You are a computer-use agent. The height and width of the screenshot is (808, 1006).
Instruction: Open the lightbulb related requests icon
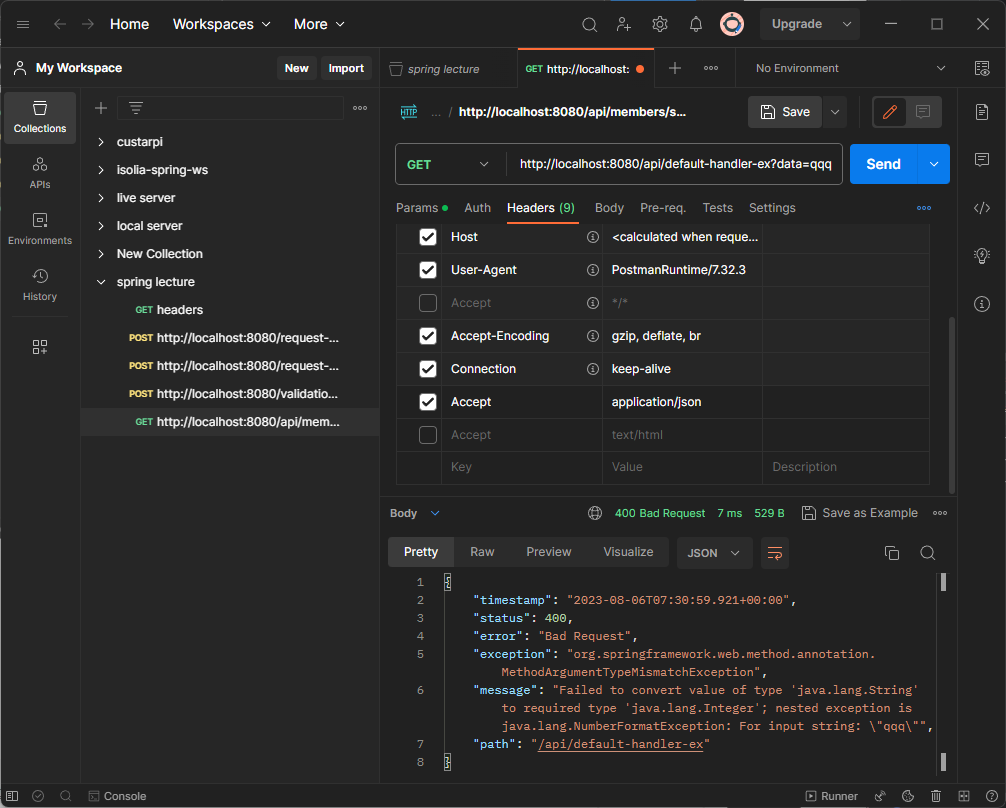click(982, 255)
